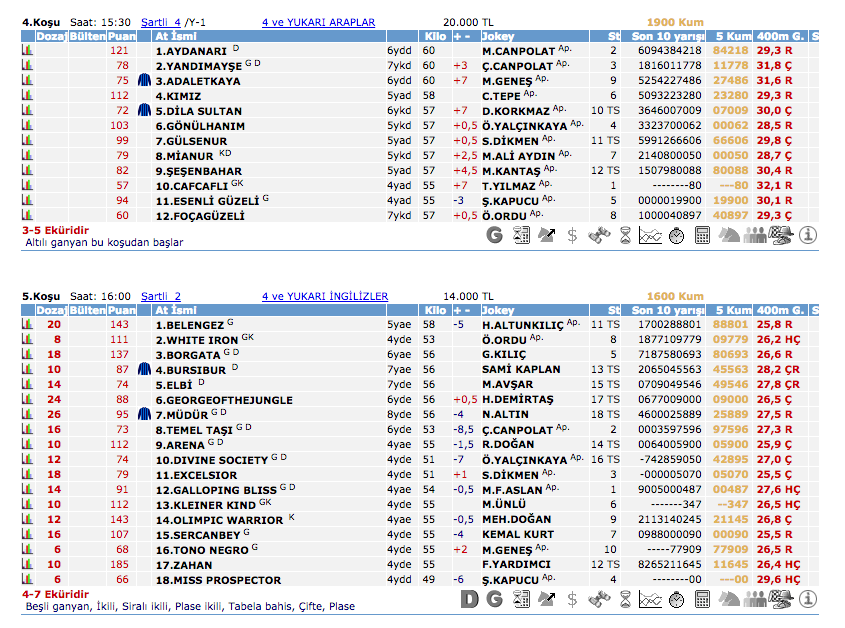Open the binoculars icon for race 4
The image size is (845, 628).
[598, 235]
